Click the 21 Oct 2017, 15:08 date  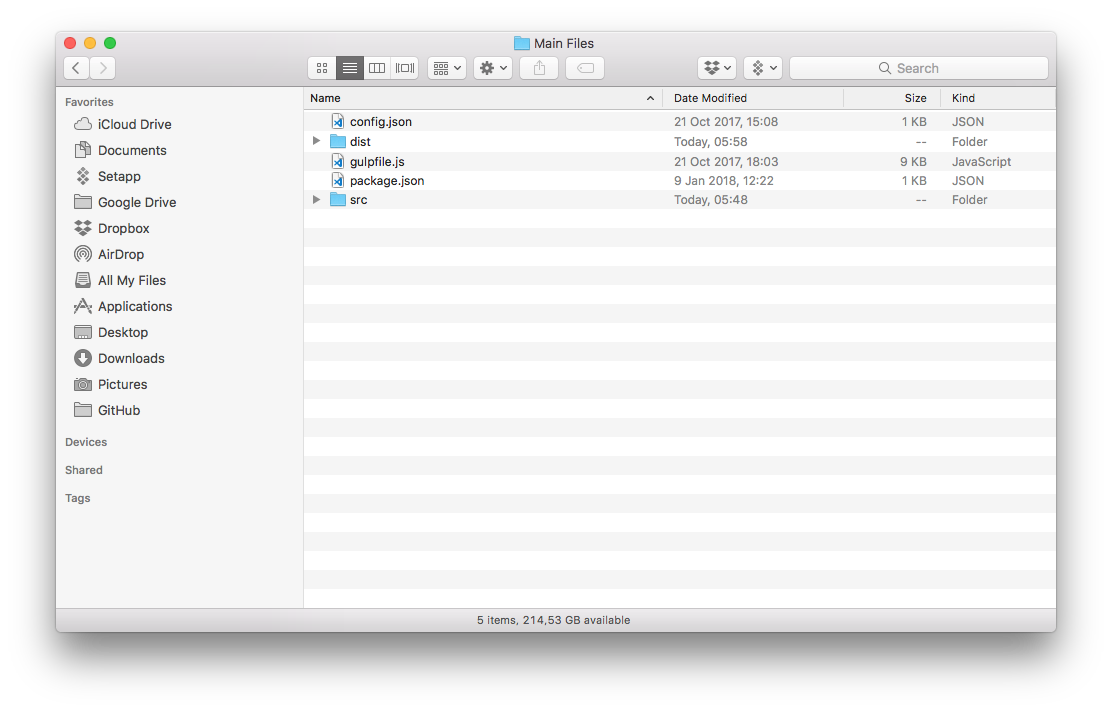[725, 122]
